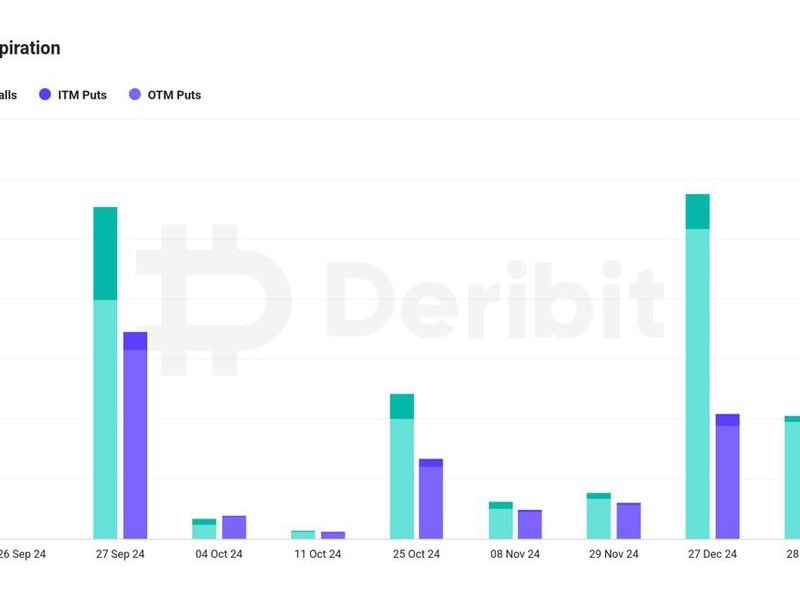Click the 29 Nov 24 purple puts bar
The image size is (800, 600).
(x=628, y=521)
